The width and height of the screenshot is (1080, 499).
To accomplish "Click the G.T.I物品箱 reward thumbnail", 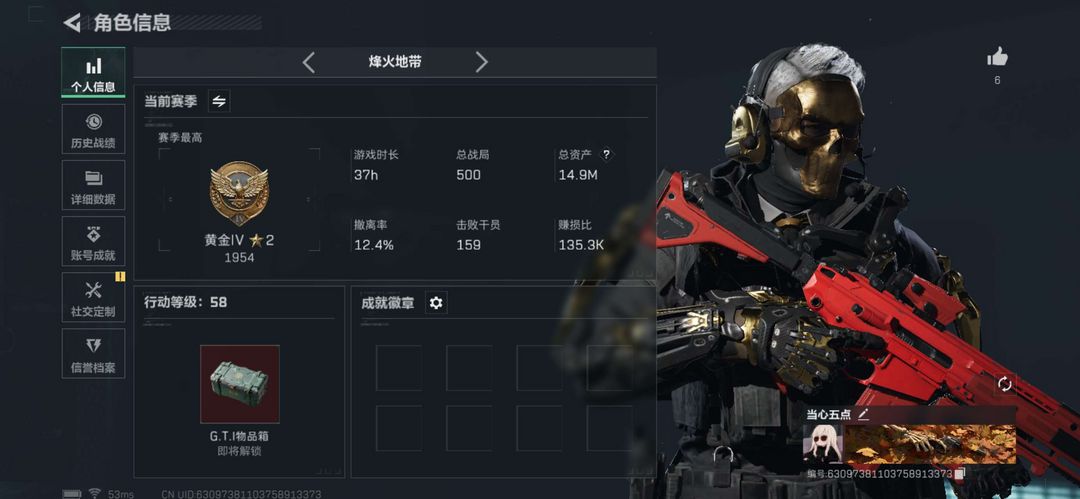I will [240, 384].
